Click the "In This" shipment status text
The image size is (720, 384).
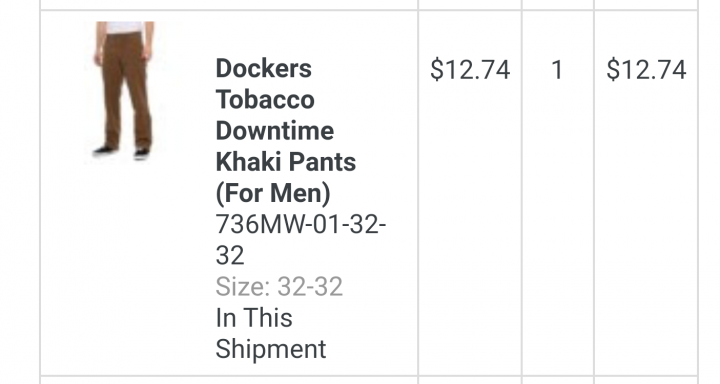(x=254, y=318)
